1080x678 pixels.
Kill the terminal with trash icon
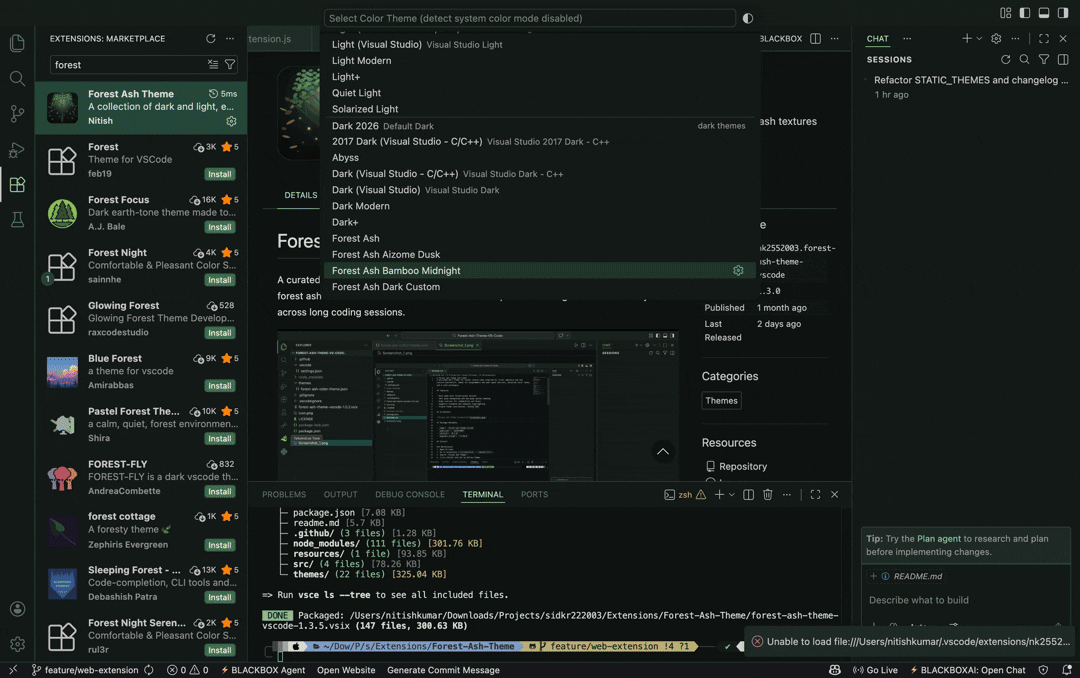coord(768,495)
